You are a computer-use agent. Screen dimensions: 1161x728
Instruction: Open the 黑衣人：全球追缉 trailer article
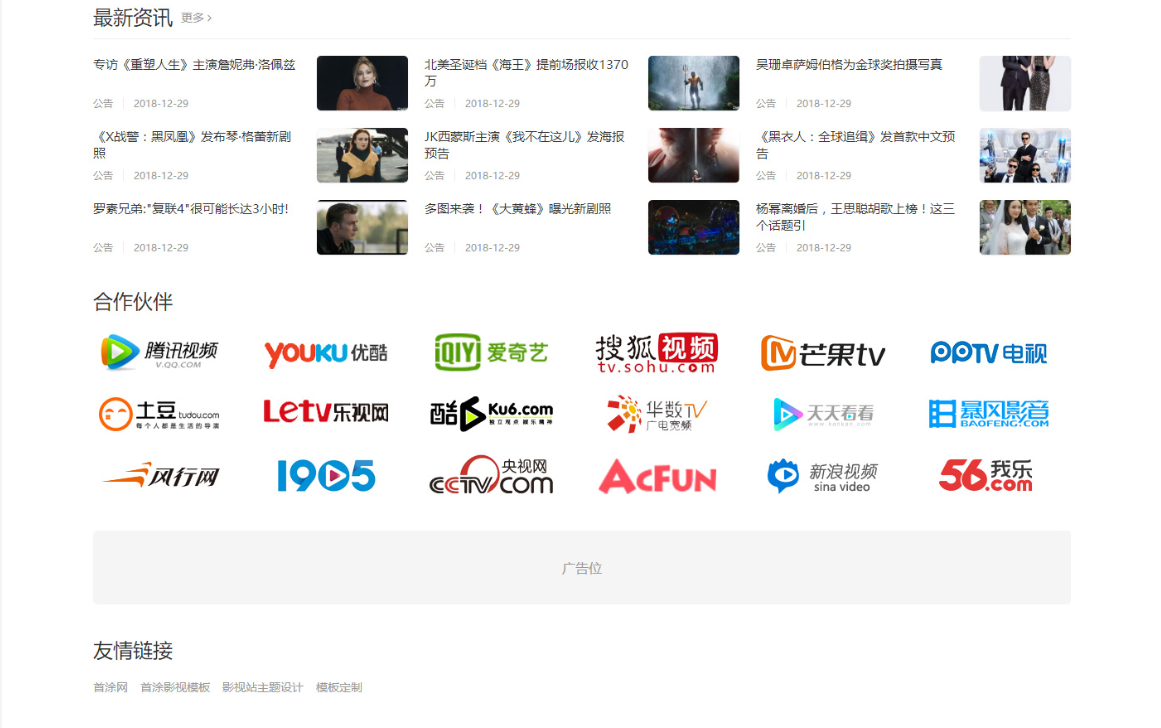click(855, 144)
